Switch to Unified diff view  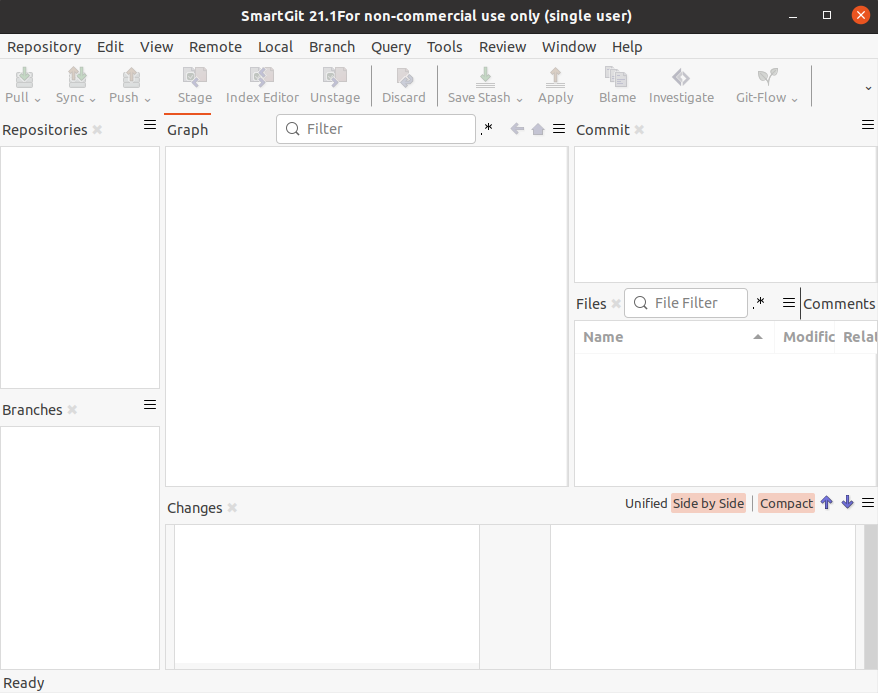(x=646, y=503)
